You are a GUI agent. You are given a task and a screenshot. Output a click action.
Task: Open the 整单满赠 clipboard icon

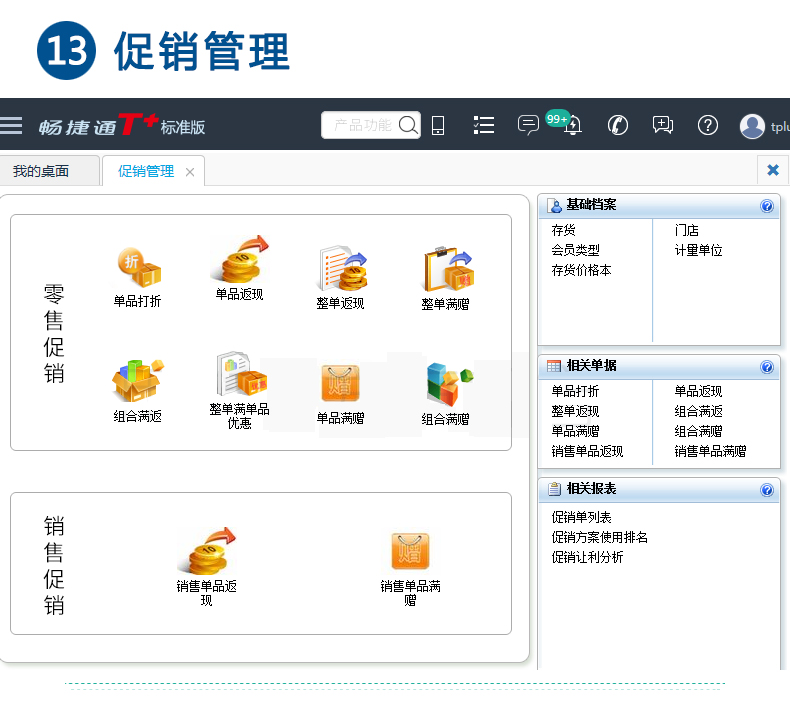(446, 271)
